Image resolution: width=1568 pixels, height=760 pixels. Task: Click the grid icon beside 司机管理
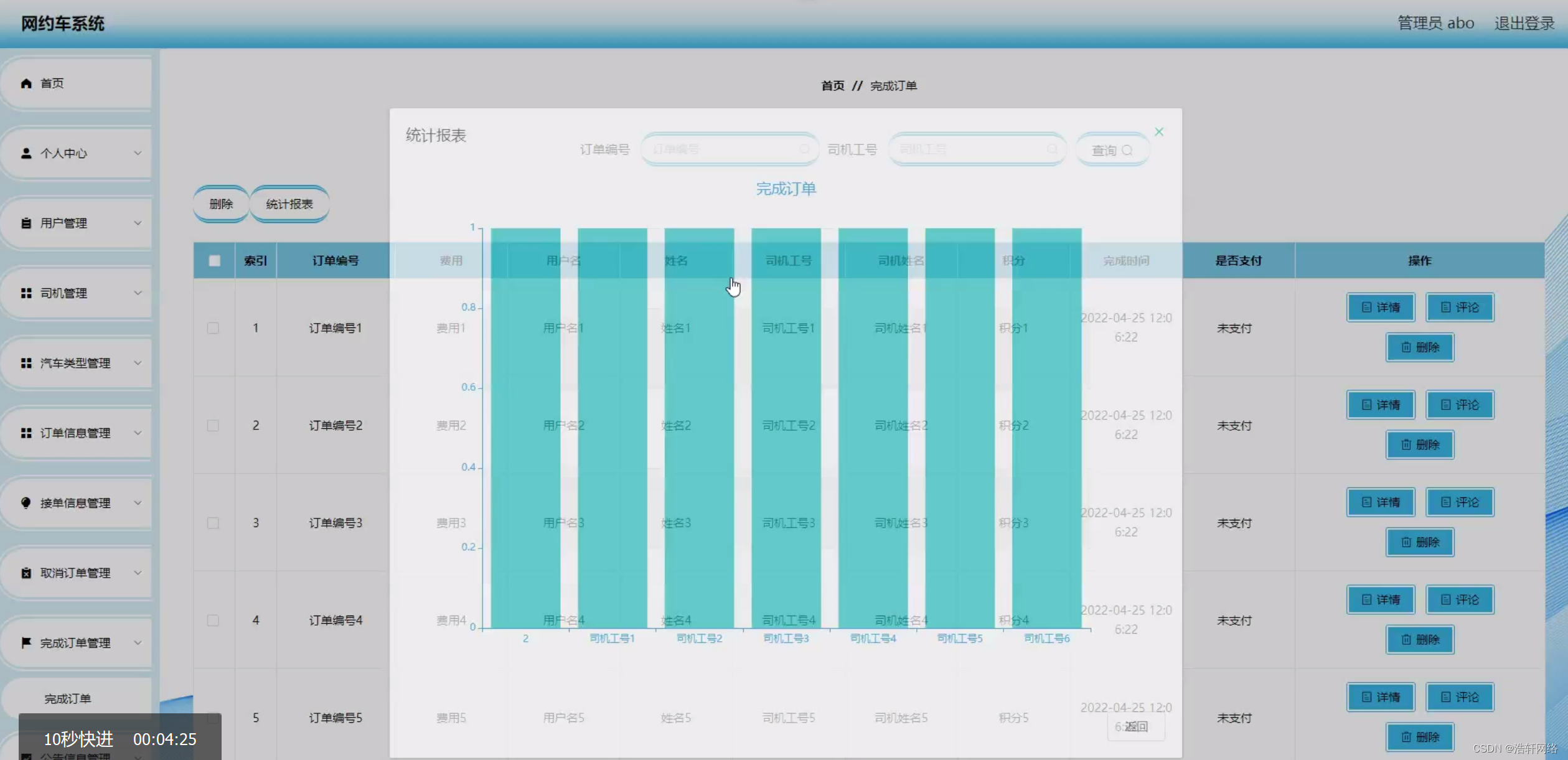coord(26,293)
